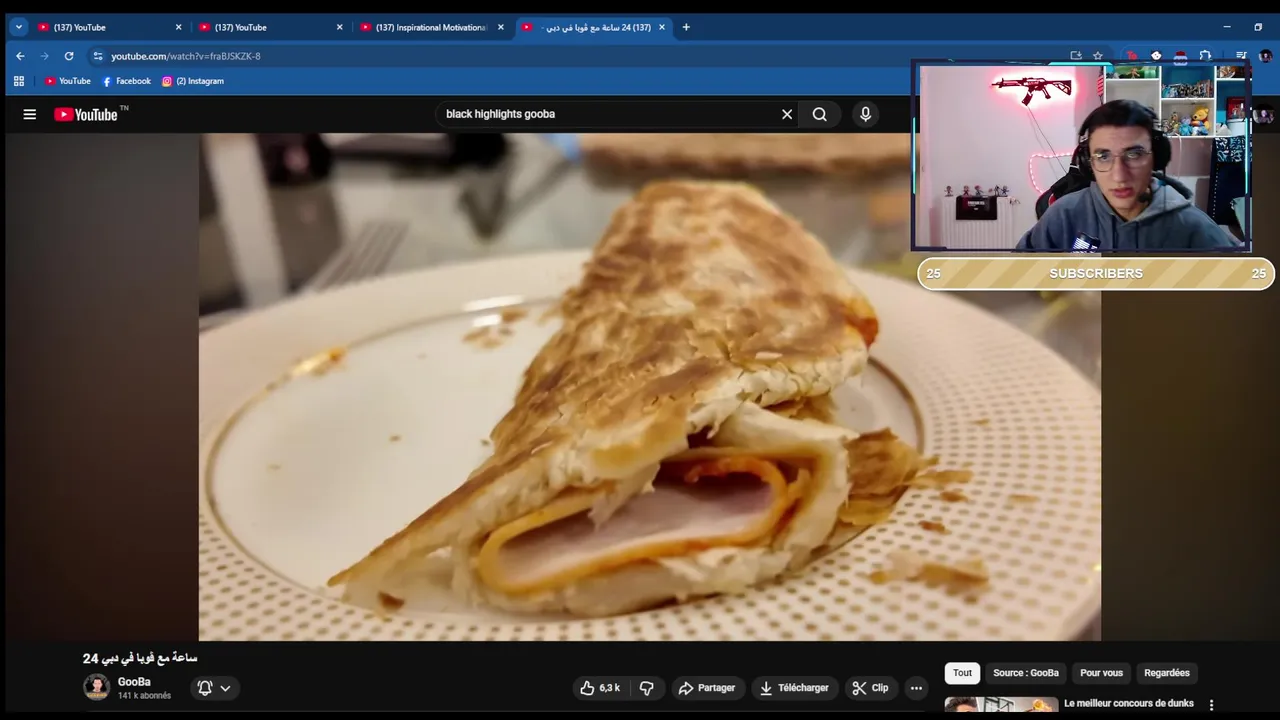Open options for Le meilleur concours de dunks
Screen dimensions: 1280x720
pyautogui.click(x=1211, y=705)
